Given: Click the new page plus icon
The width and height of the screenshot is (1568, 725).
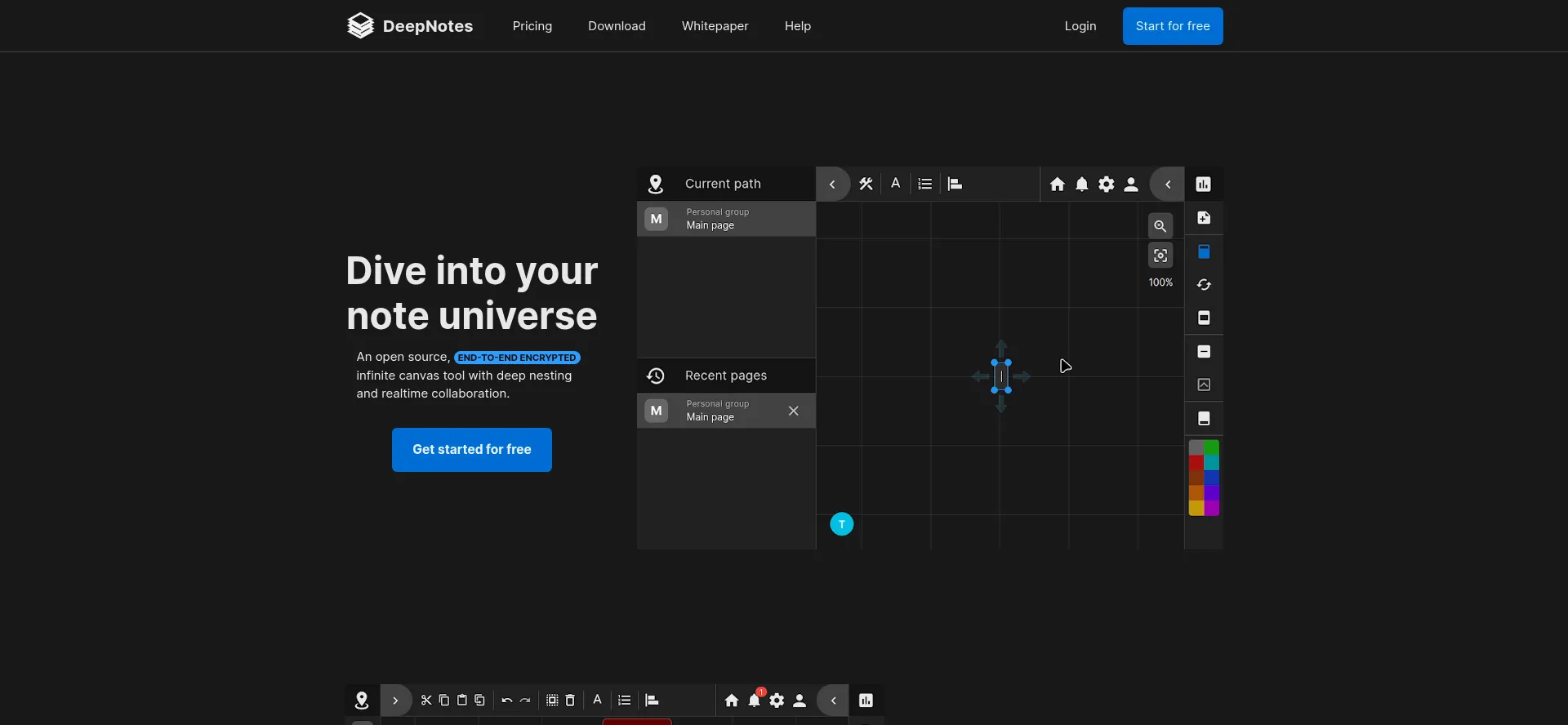Looking at the screenshot, I should [1204, 218].
